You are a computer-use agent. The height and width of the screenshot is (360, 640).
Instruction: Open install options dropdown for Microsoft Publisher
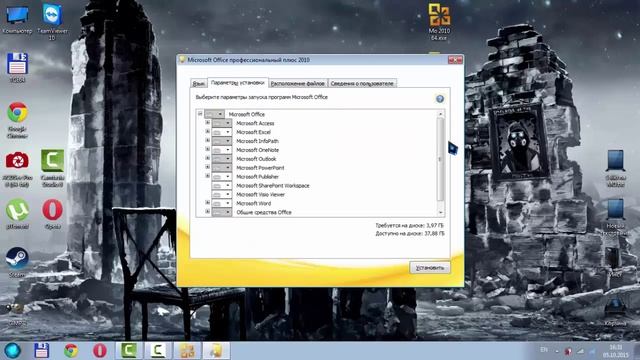(222, 177)
